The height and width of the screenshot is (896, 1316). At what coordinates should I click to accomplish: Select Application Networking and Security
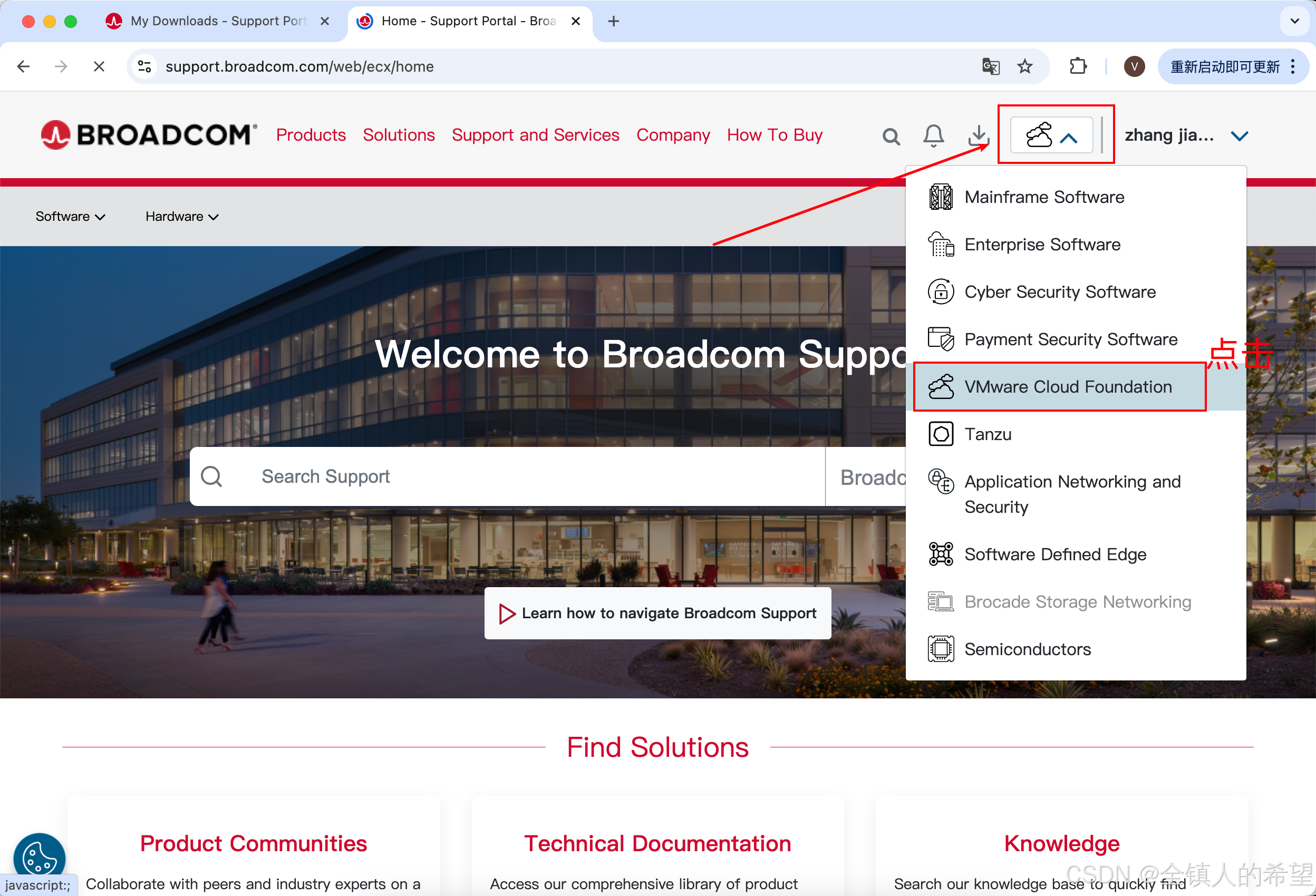(1076, 494)
